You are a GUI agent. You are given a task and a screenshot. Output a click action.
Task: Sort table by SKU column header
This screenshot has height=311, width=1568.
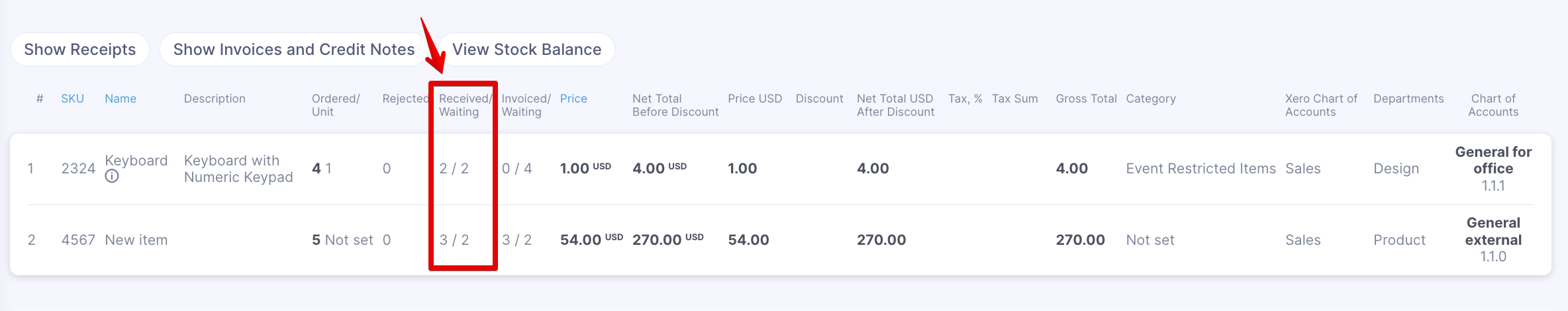click(x=73, y=99)
